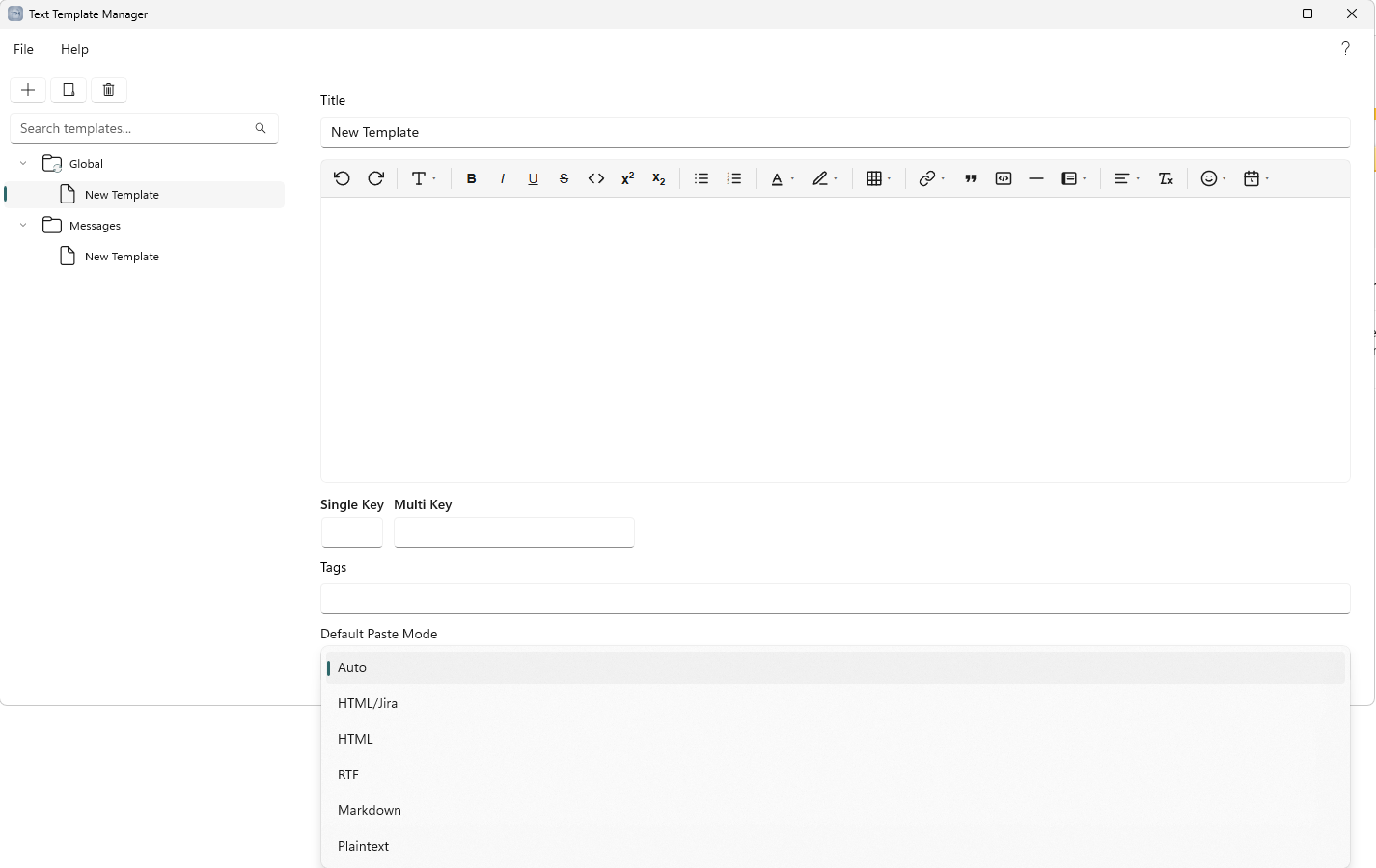Undo the last edit in editor toolbar

click(342, 178)
